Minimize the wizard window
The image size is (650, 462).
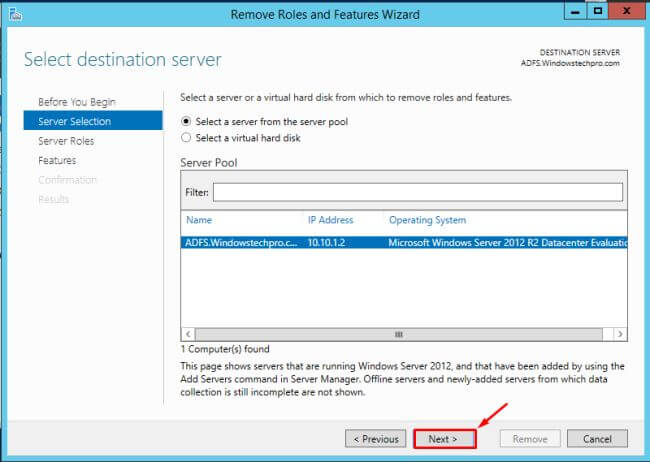575,11
